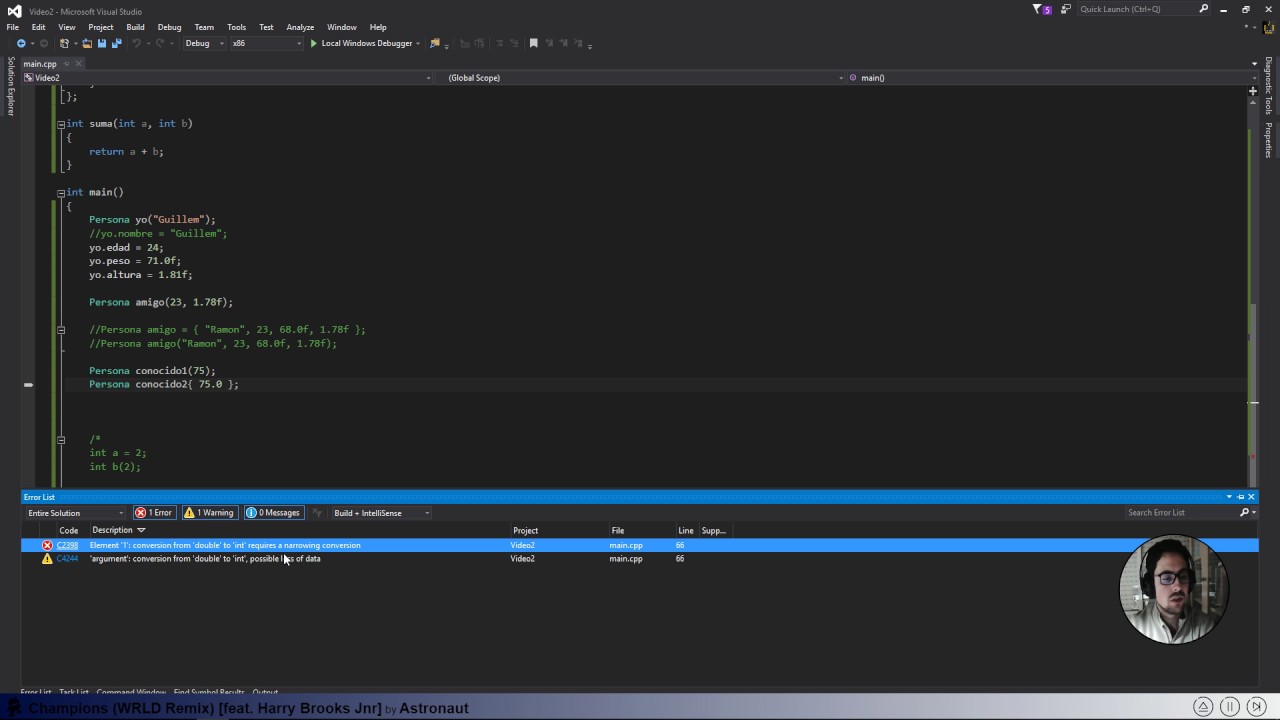Open the Build + IntelliSense dropdown
This screenshot has height=720, width=1280.
tap(381, 513)
